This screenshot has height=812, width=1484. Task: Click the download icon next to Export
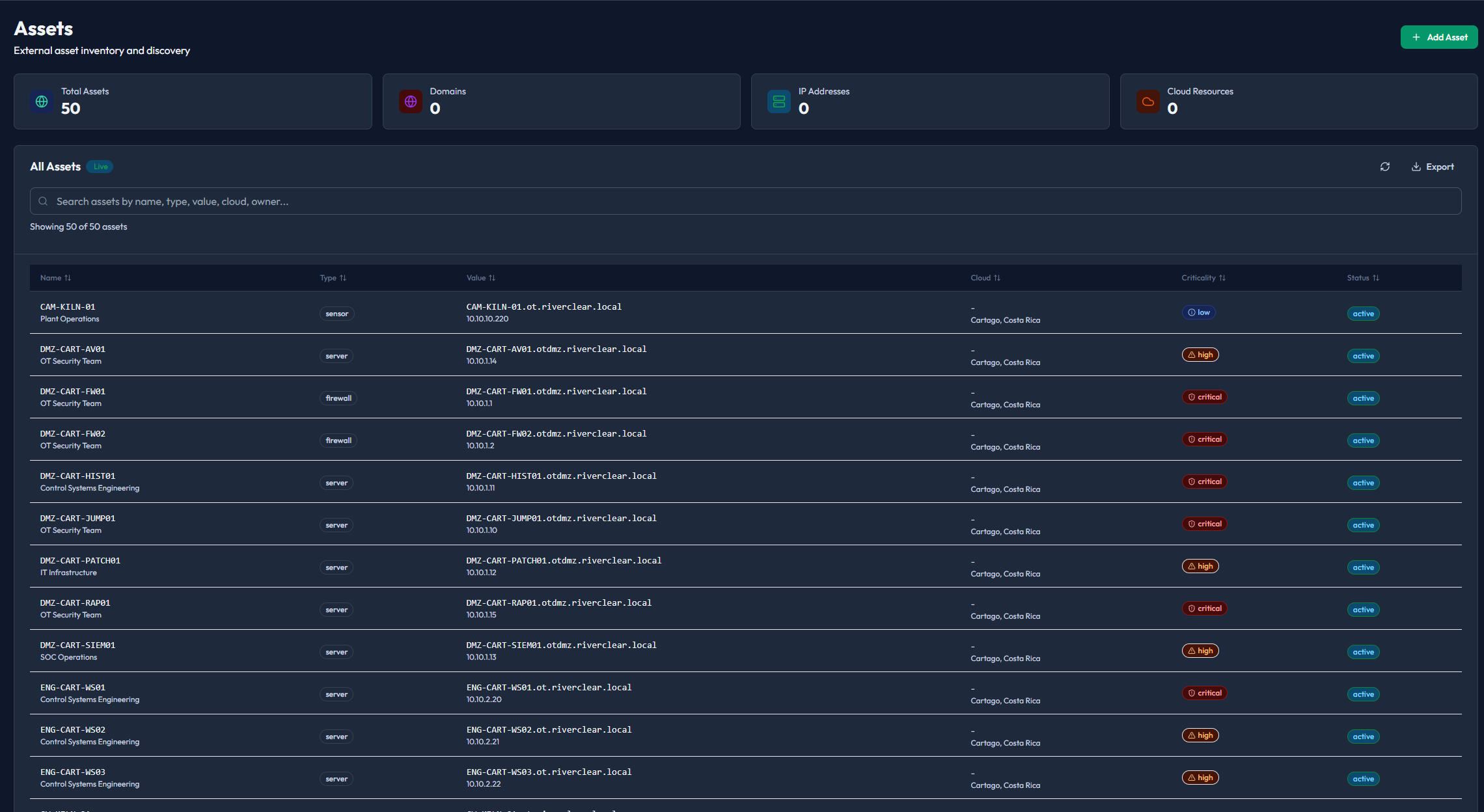click(1416, 167)
